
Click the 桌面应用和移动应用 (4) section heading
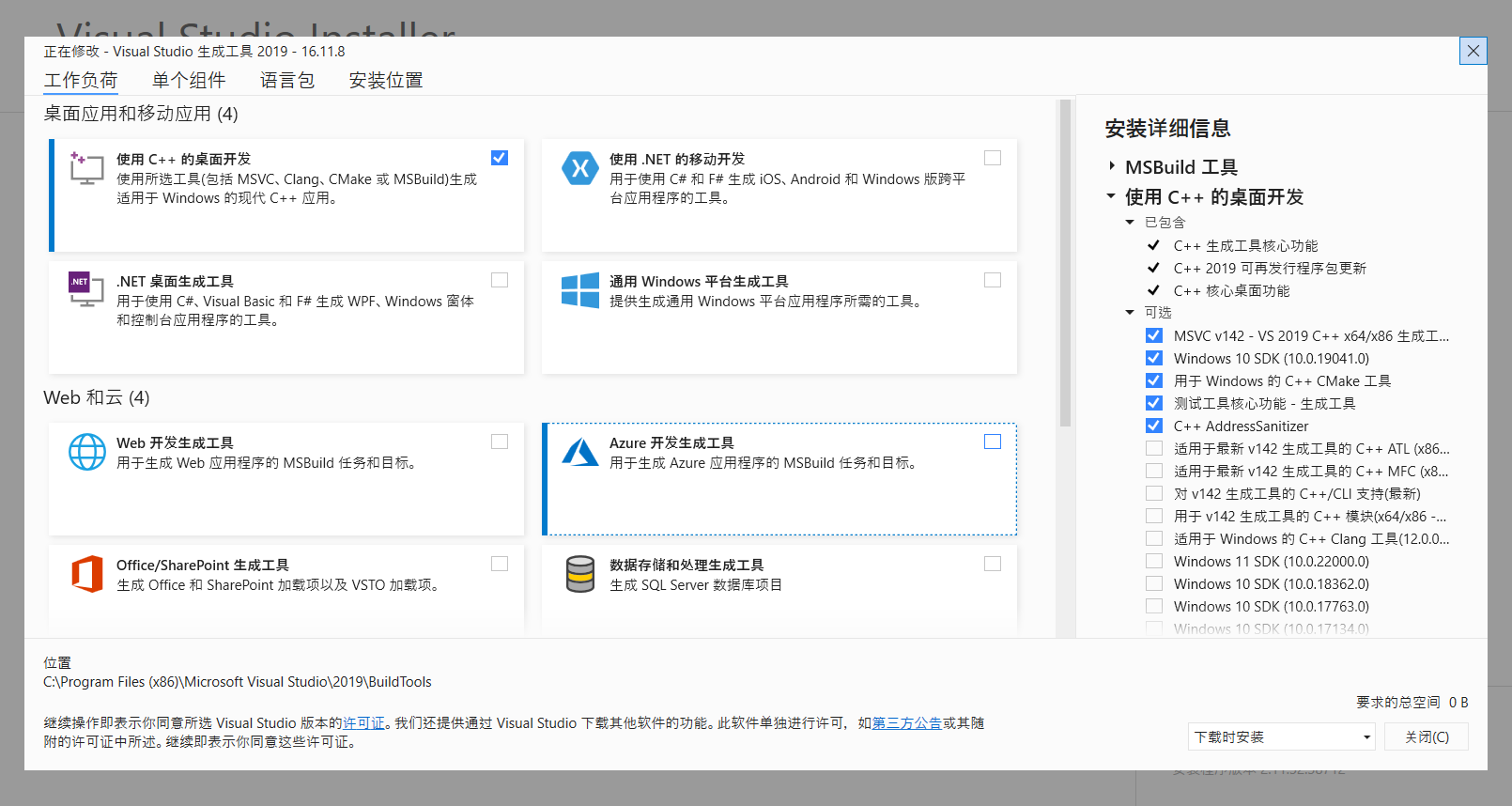[141, 114]
